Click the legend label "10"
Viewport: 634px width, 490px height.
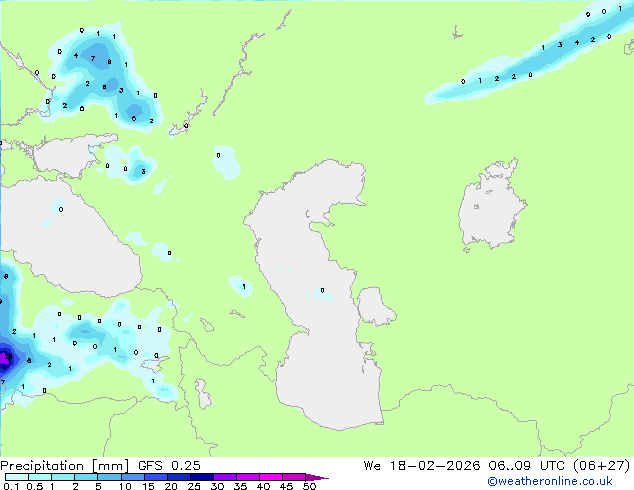click(125, 486)
